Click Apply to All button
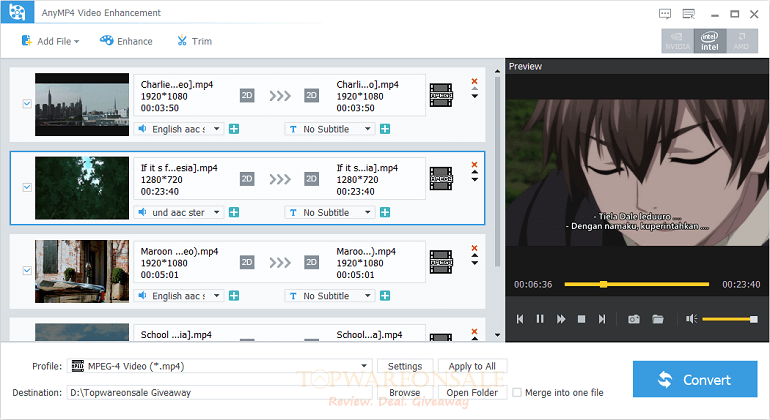 coord(472,366)
